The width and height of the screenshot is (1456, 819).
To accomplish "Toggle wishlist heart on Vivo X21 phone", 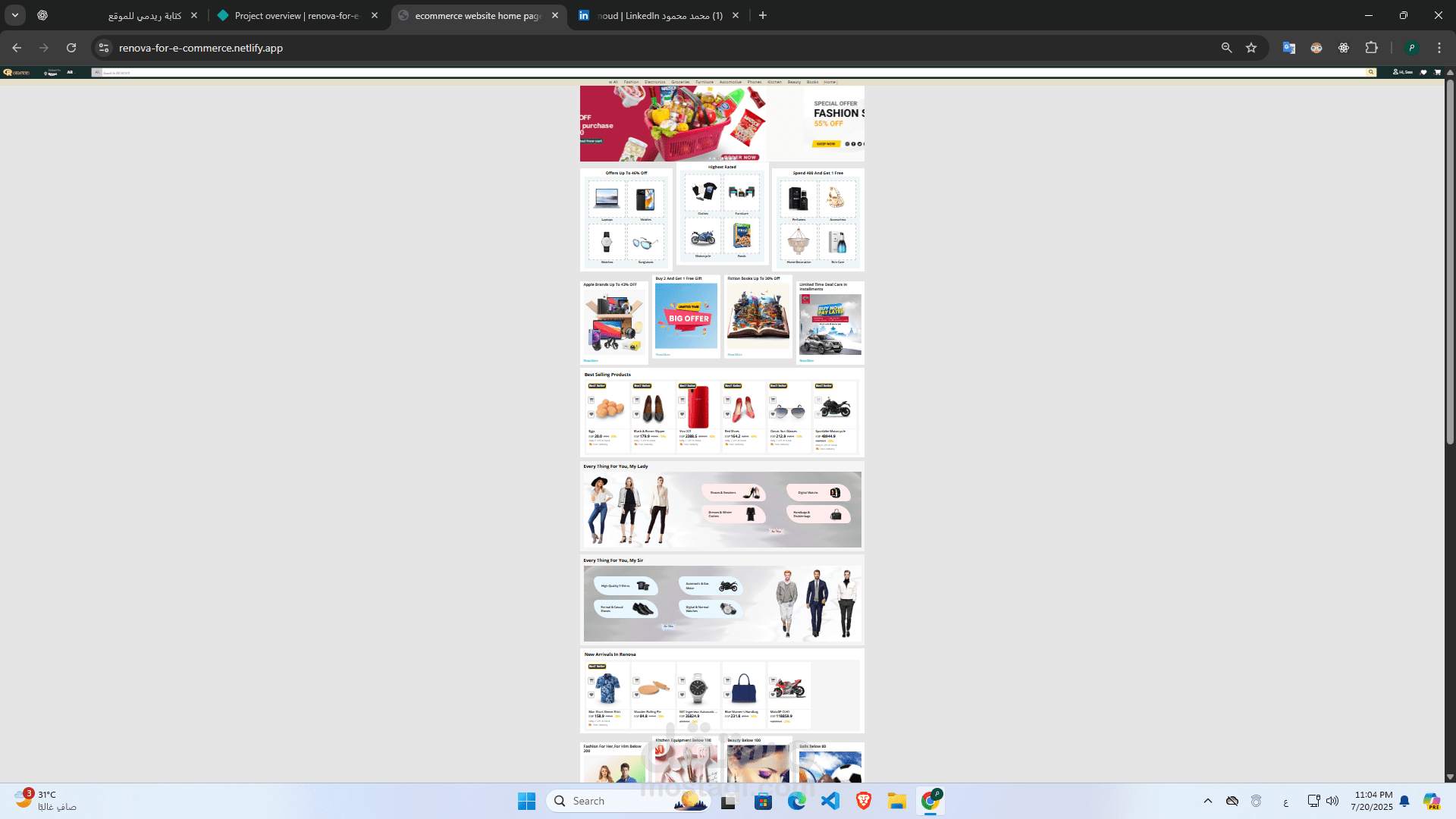I will click(682, 414).
